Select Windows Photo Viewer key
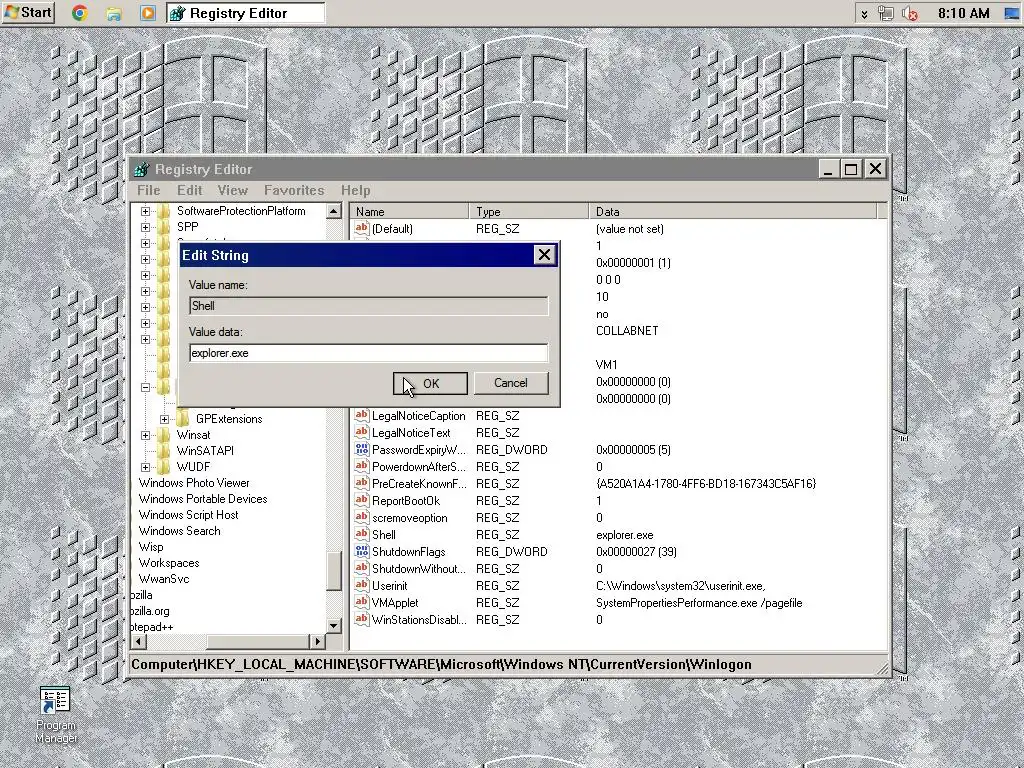 click(194, 483)
